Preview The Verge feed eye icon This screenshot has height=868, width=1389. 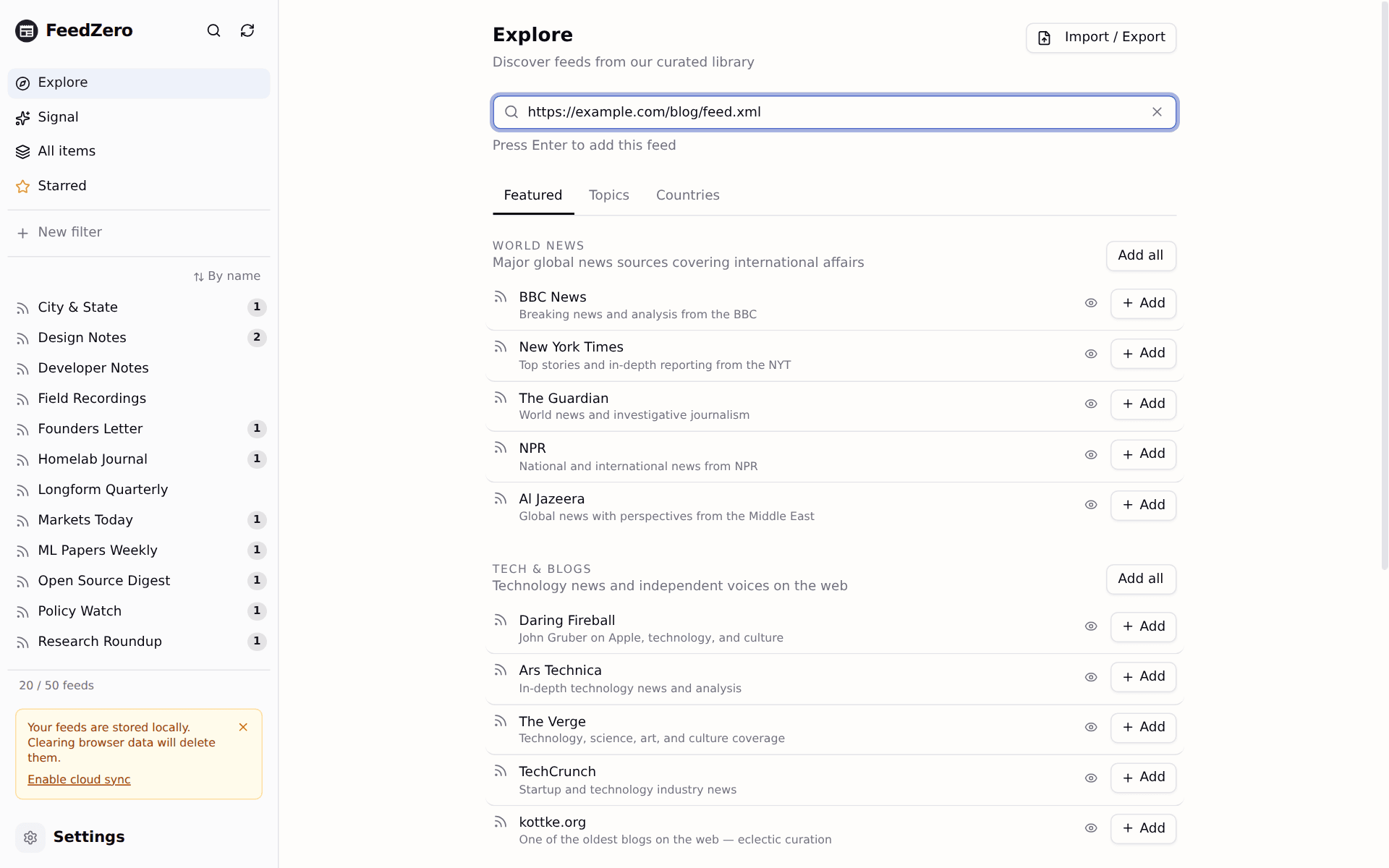[x=1091, y=727]
